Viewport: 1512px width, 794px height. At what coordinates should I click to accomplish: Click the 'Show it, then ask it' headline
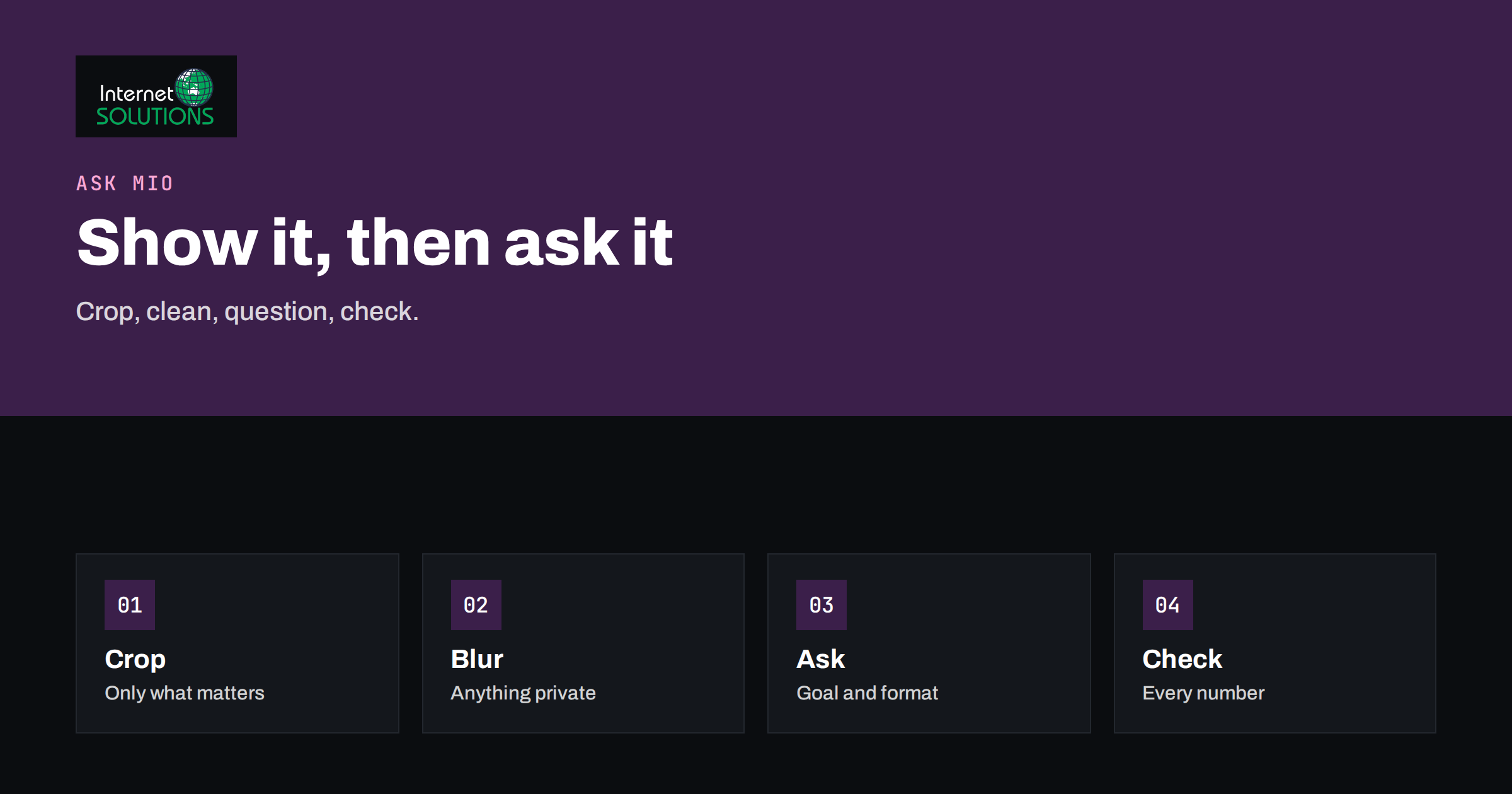pyautogui.click(x=375, y=243)
